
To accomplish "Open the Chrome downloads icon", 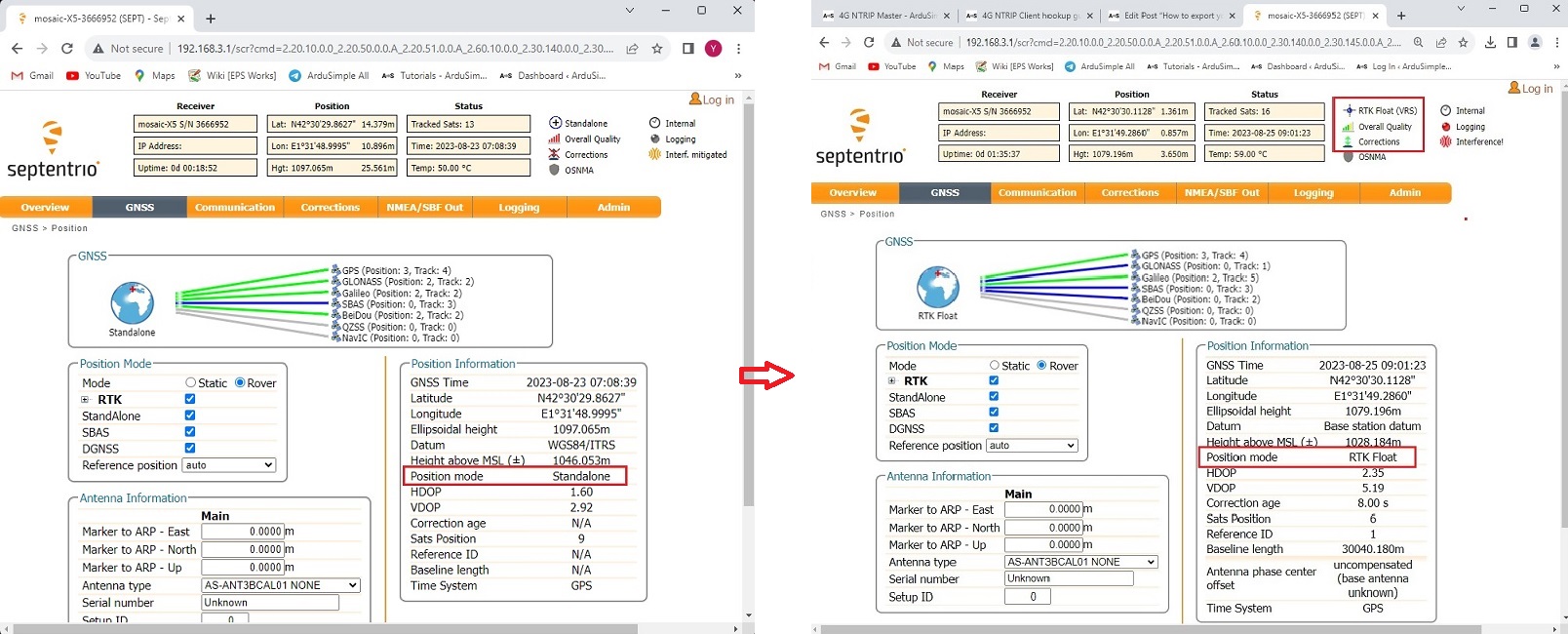I will click(1490, 42).
